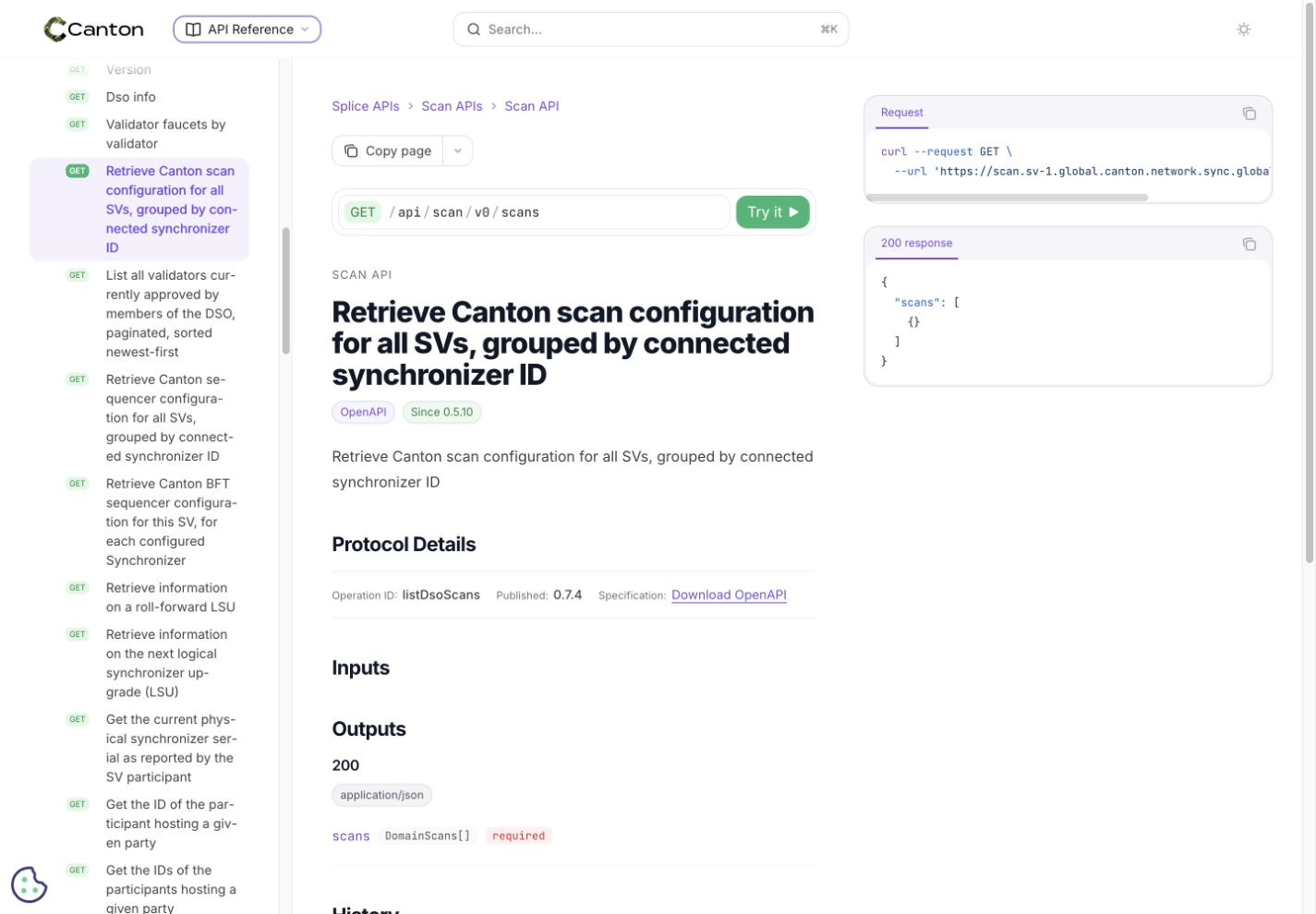This screenshot has width=1316, height=914.
Task: Click the application/json content type badge
Action: [381, 795]
